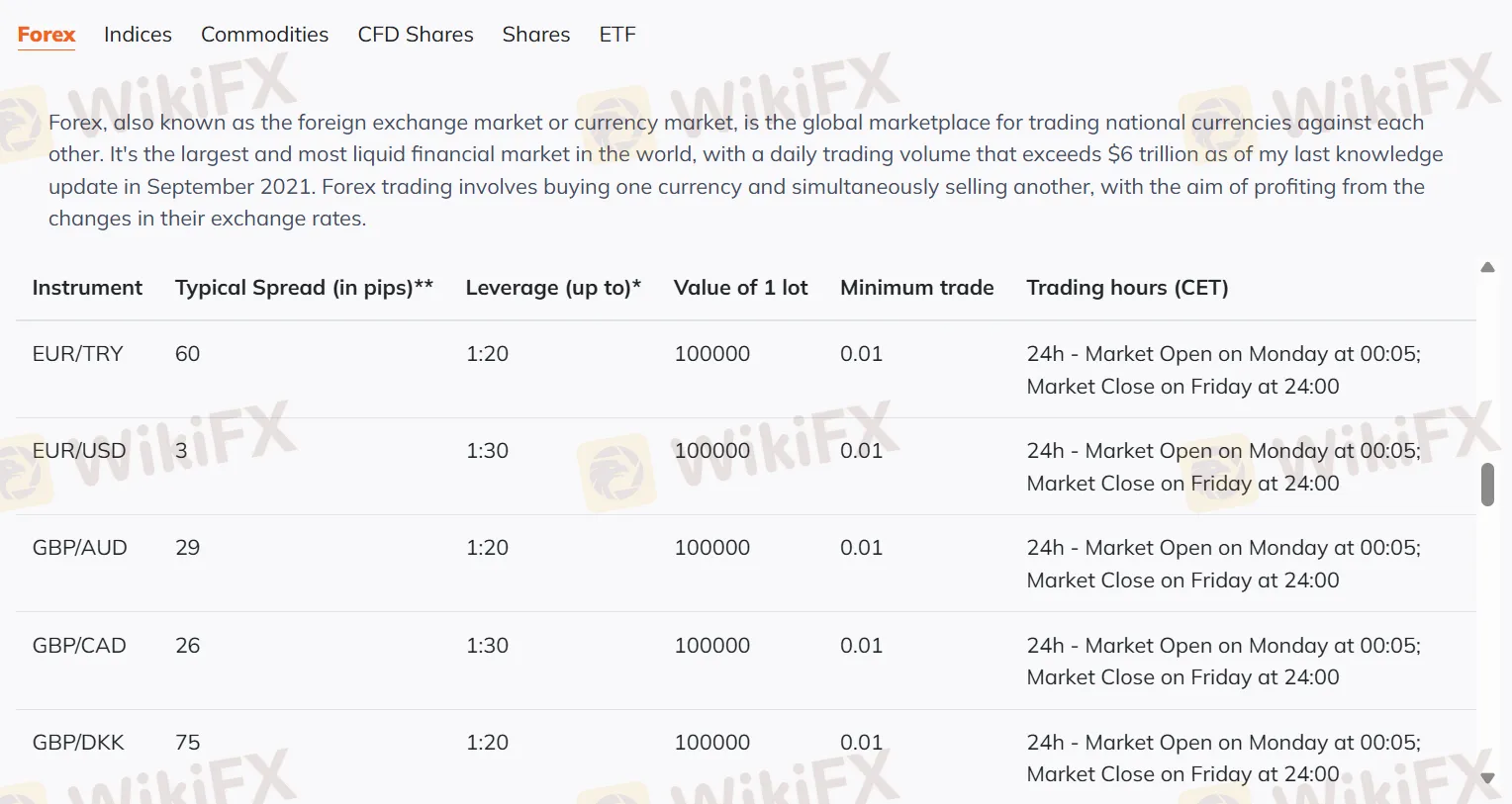This screenshot has height=804, width=1512.
Task: Open the Commodities tab
Action: [x=264, y=34]
